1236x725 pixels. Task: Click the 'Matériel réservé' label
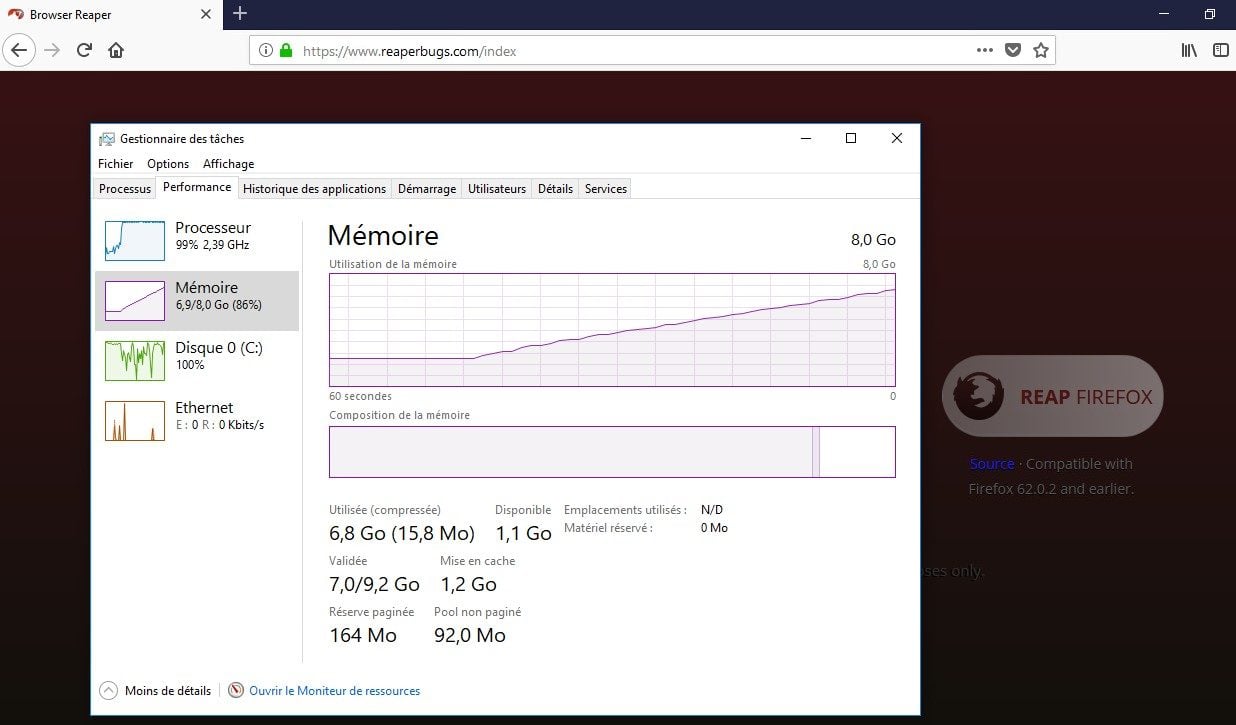608,528
